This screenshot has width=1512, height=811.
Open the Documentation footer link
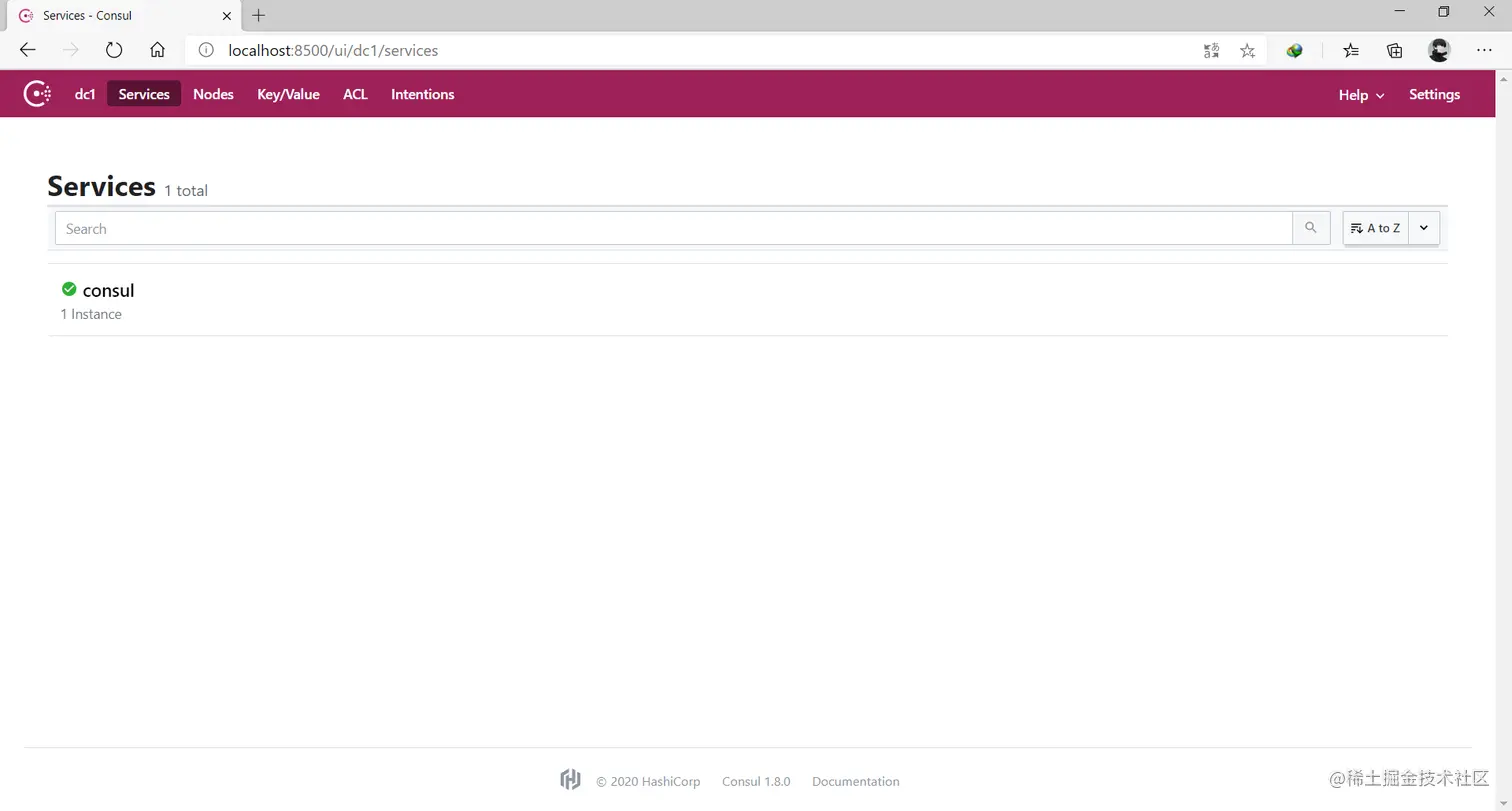coord(855,781)
